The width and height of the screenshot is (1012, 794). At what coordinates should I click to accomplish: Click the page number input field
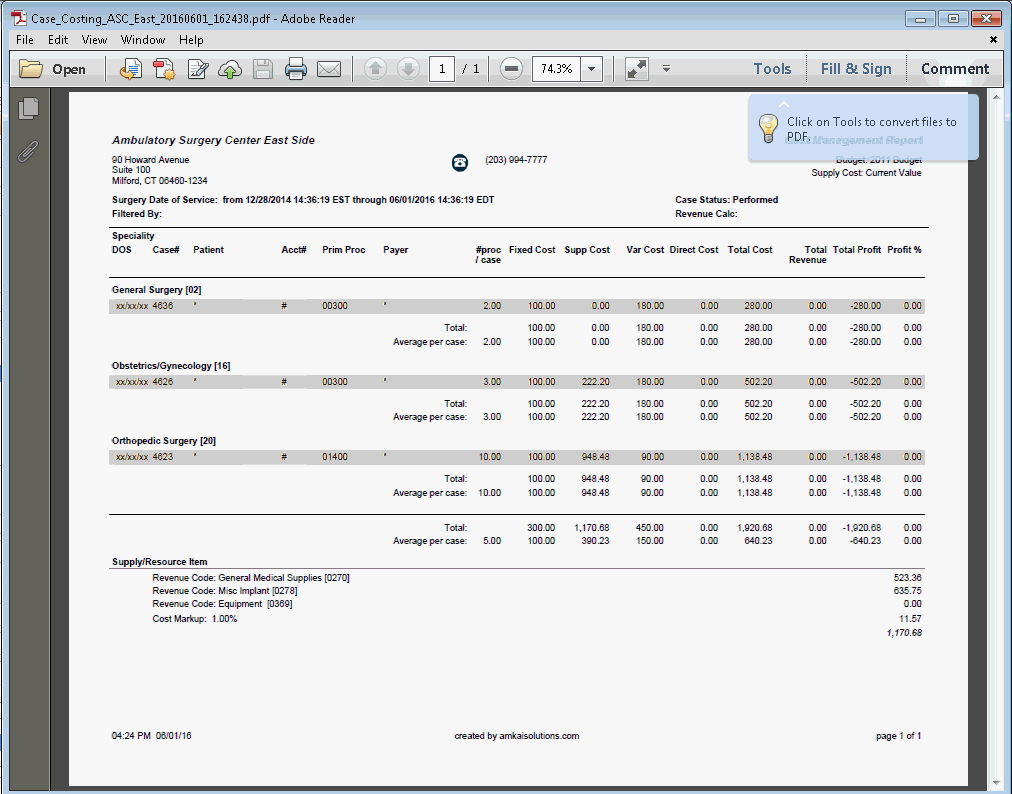pos(441,68)
